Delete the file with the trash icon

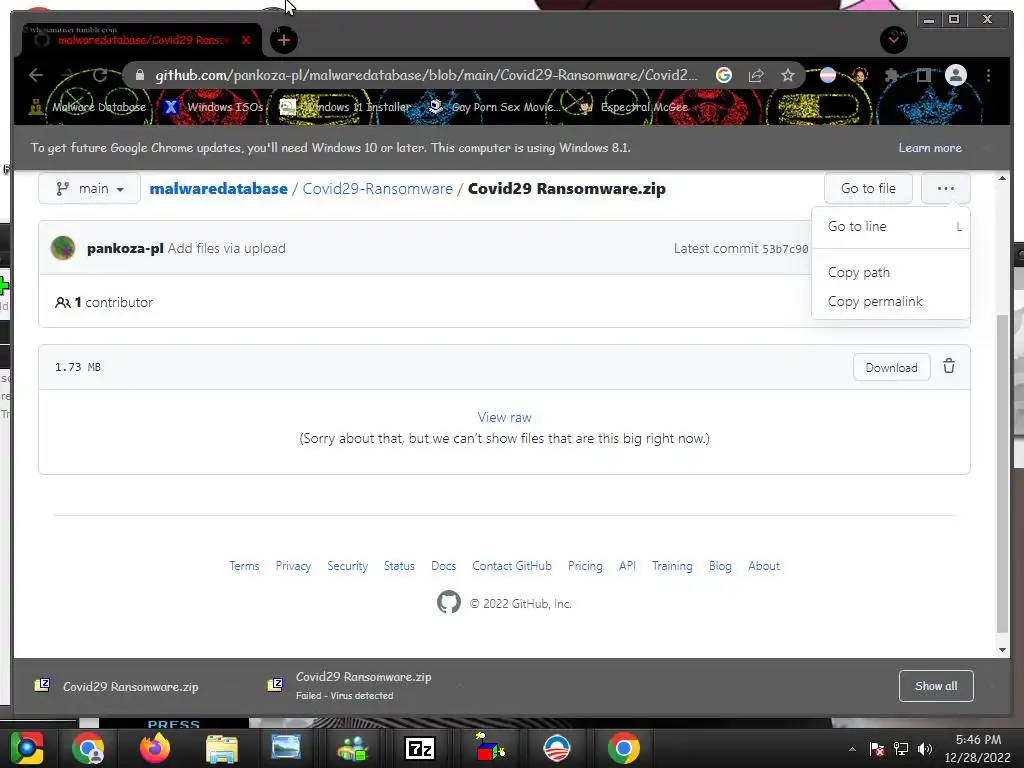[949, 366]
